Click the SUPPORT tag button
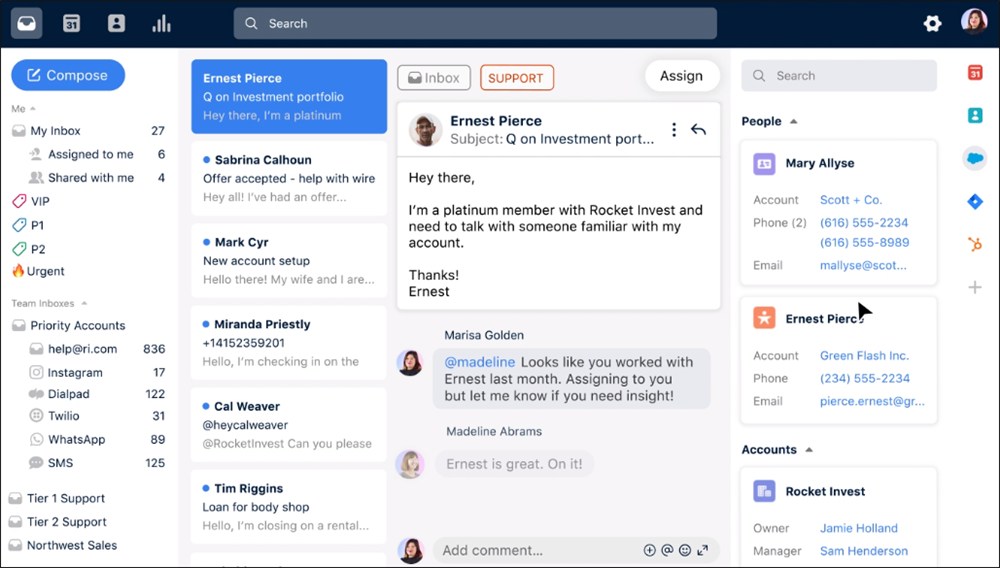 517,78
